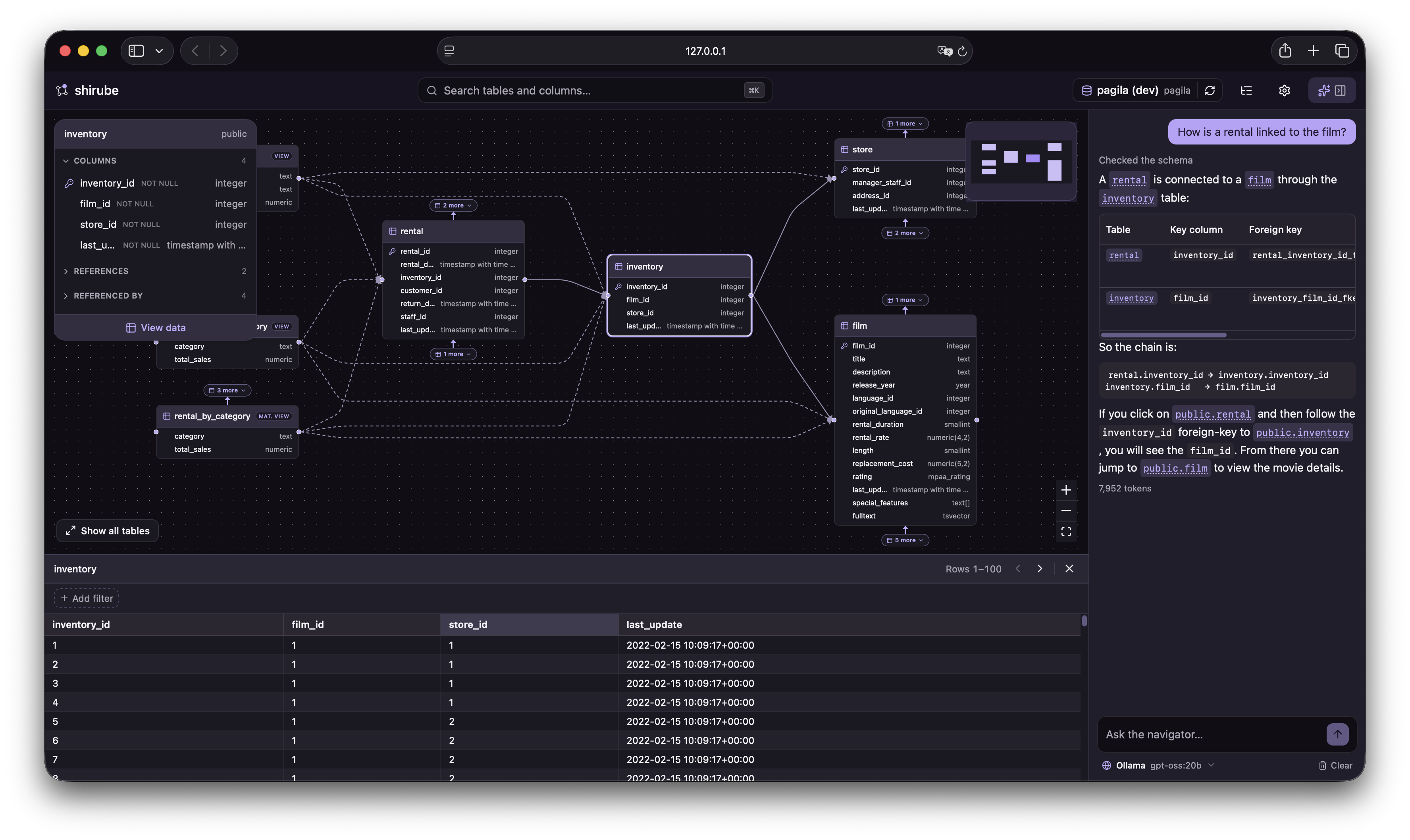The width and height of the screenshot is (1410, 840).
Task: Close the inventory data panel
Action: (x=1069, y=569)
